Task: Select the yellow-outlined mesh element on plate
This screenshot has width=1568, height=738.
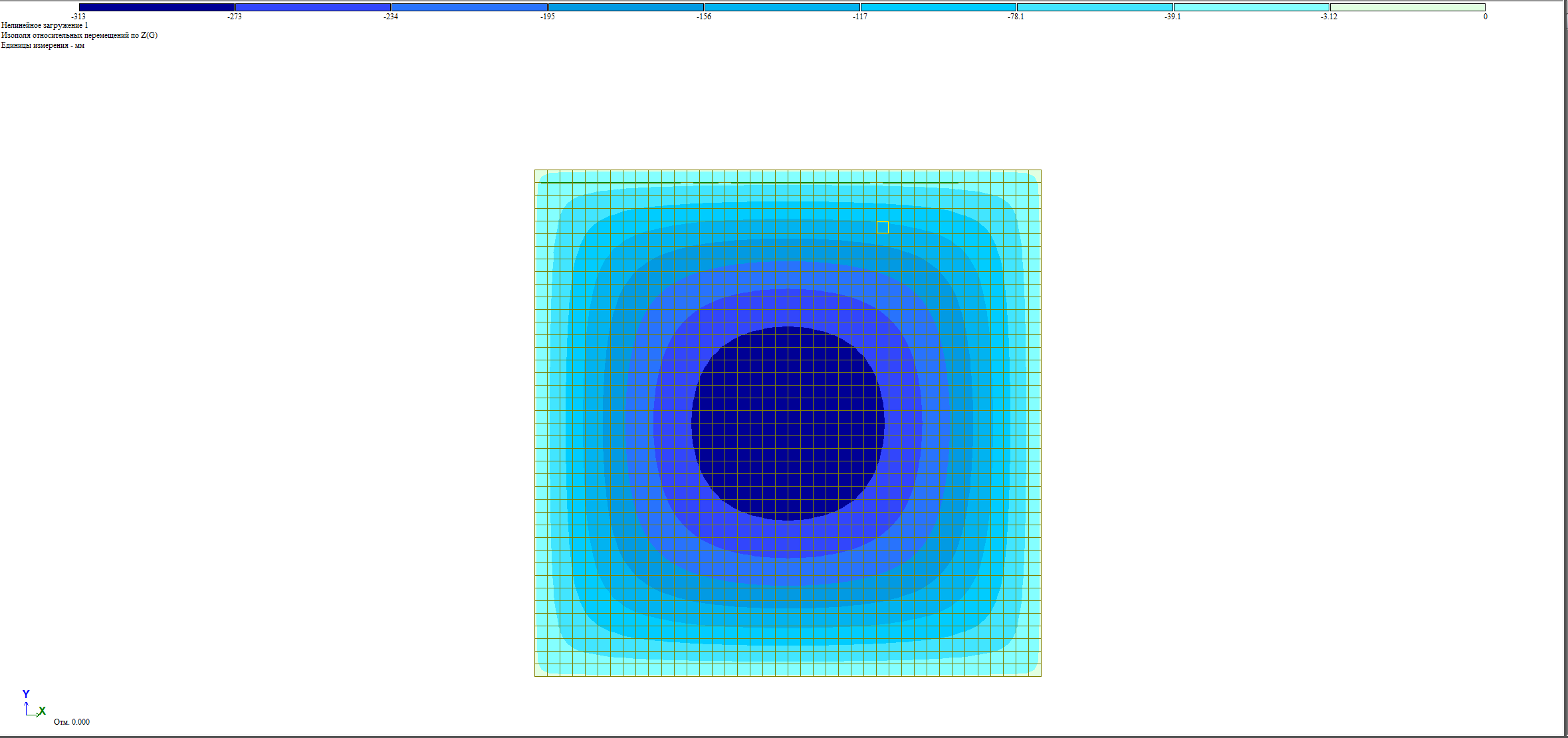Action: pyautogui.click(x=882, y=227)
